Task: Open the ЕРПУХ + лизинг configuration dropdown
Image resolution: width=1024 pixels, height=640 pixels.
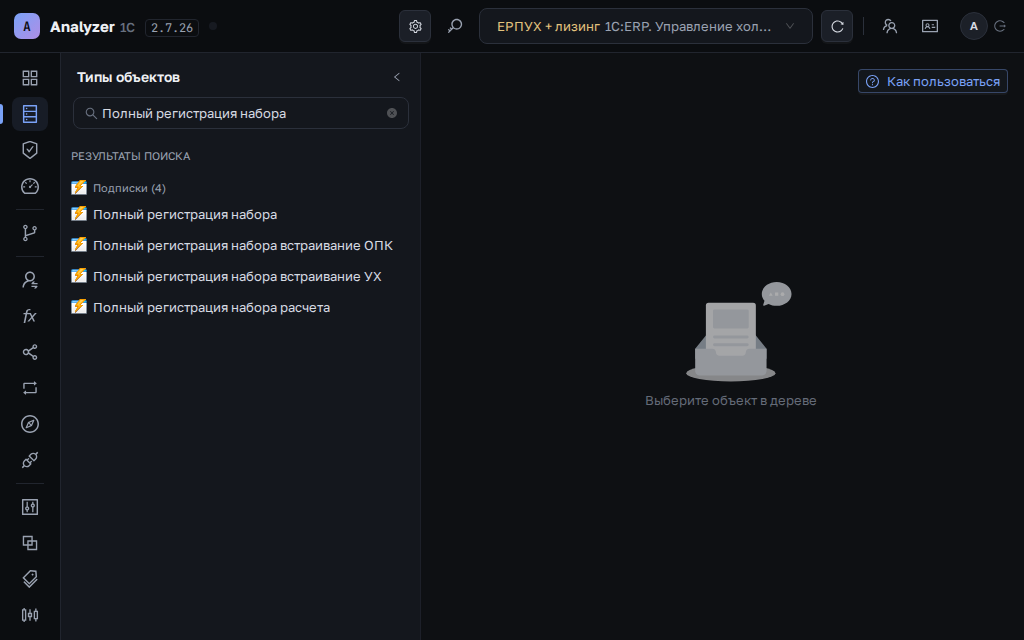Action: tap(646, 26)
